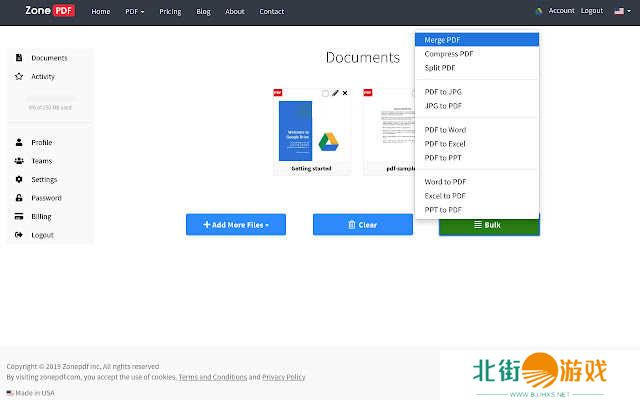Click the ZonePDF logo in the navbar
The image size is (640, 400).
(x=51, y=11)
